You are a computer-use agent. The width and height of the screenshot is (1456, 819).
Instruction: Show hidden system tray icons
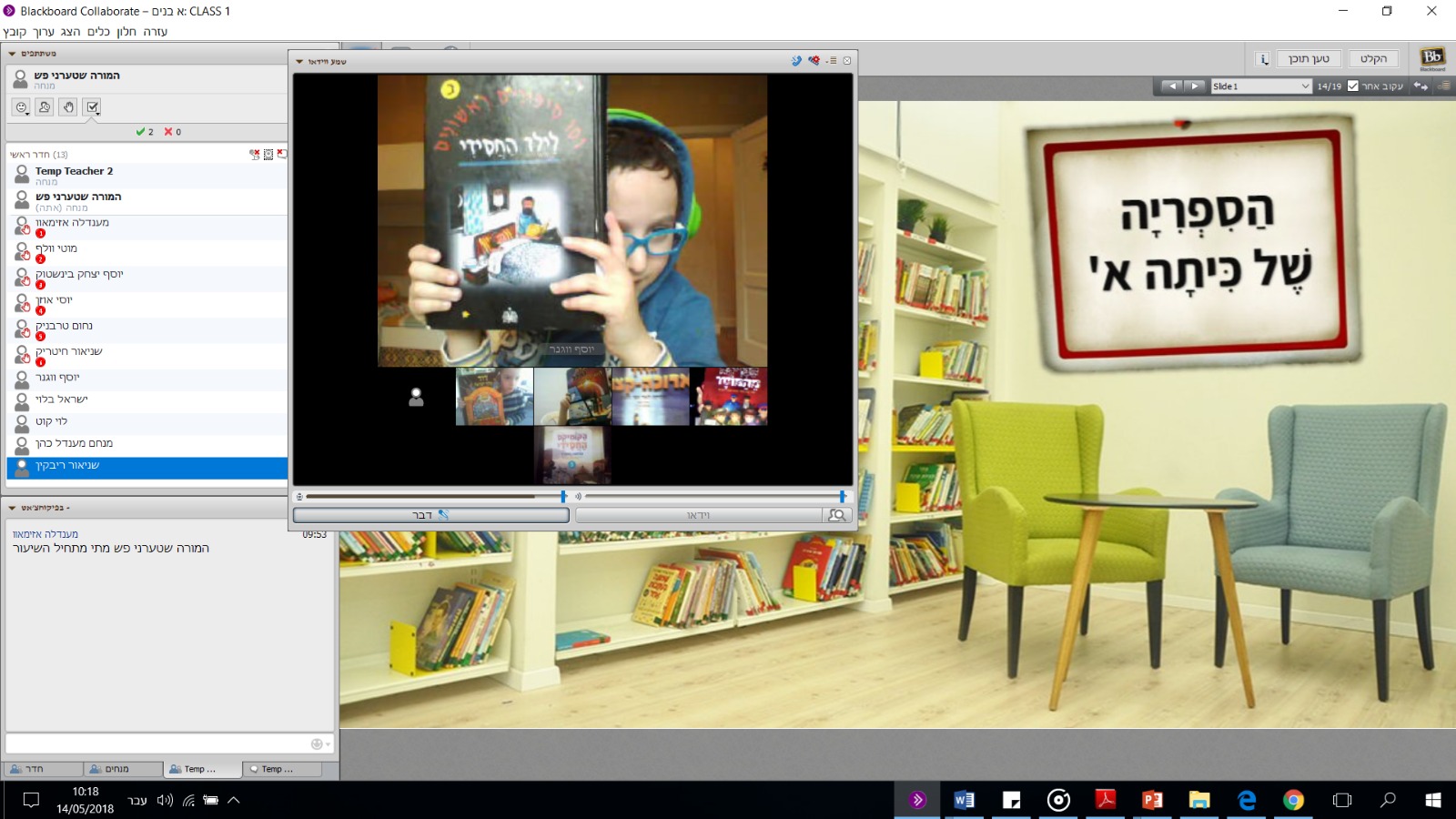(x=234, y=800)
